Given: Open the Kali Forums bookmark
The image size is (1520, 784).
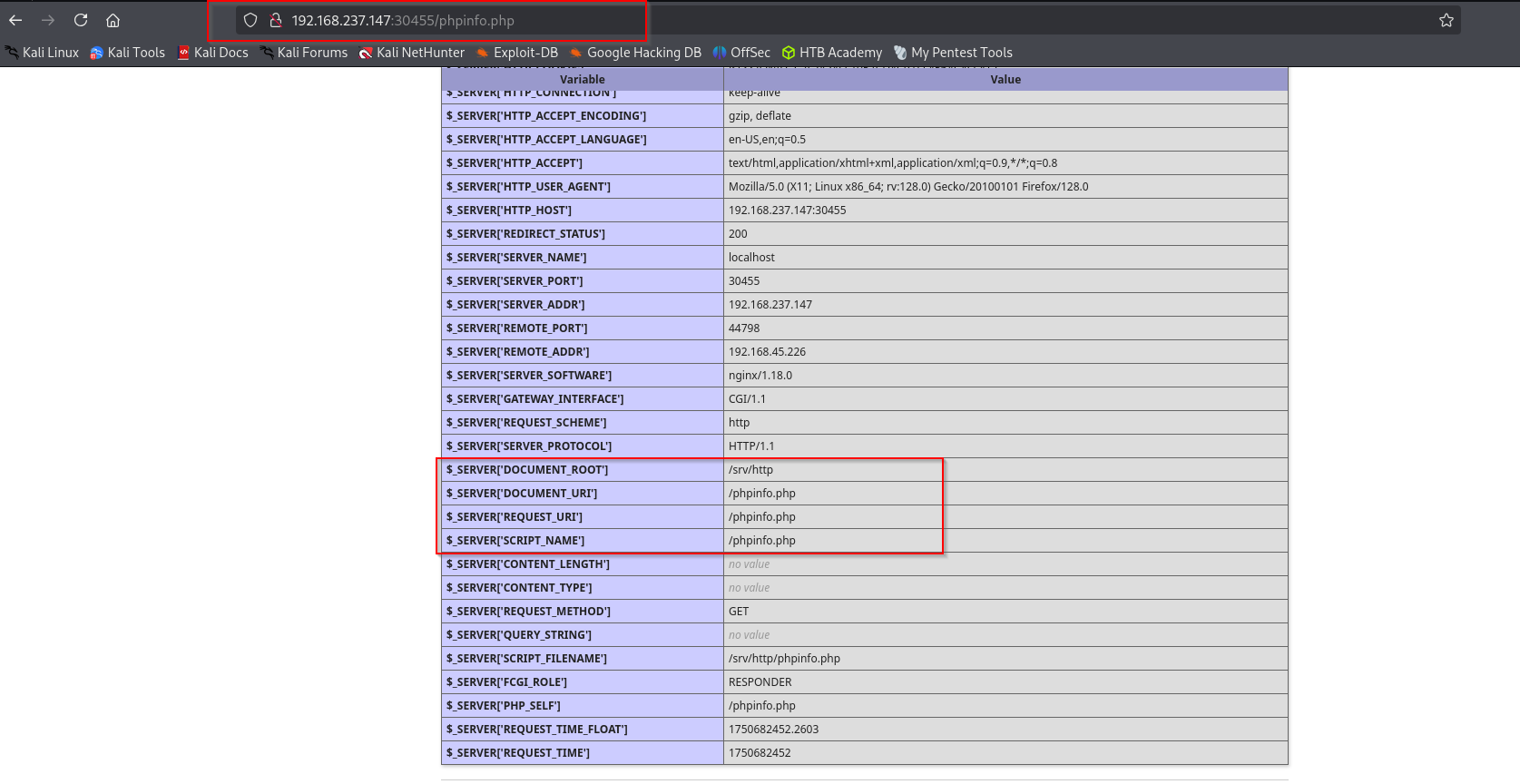Looking at the screenshot, I should tap(304, 53).
